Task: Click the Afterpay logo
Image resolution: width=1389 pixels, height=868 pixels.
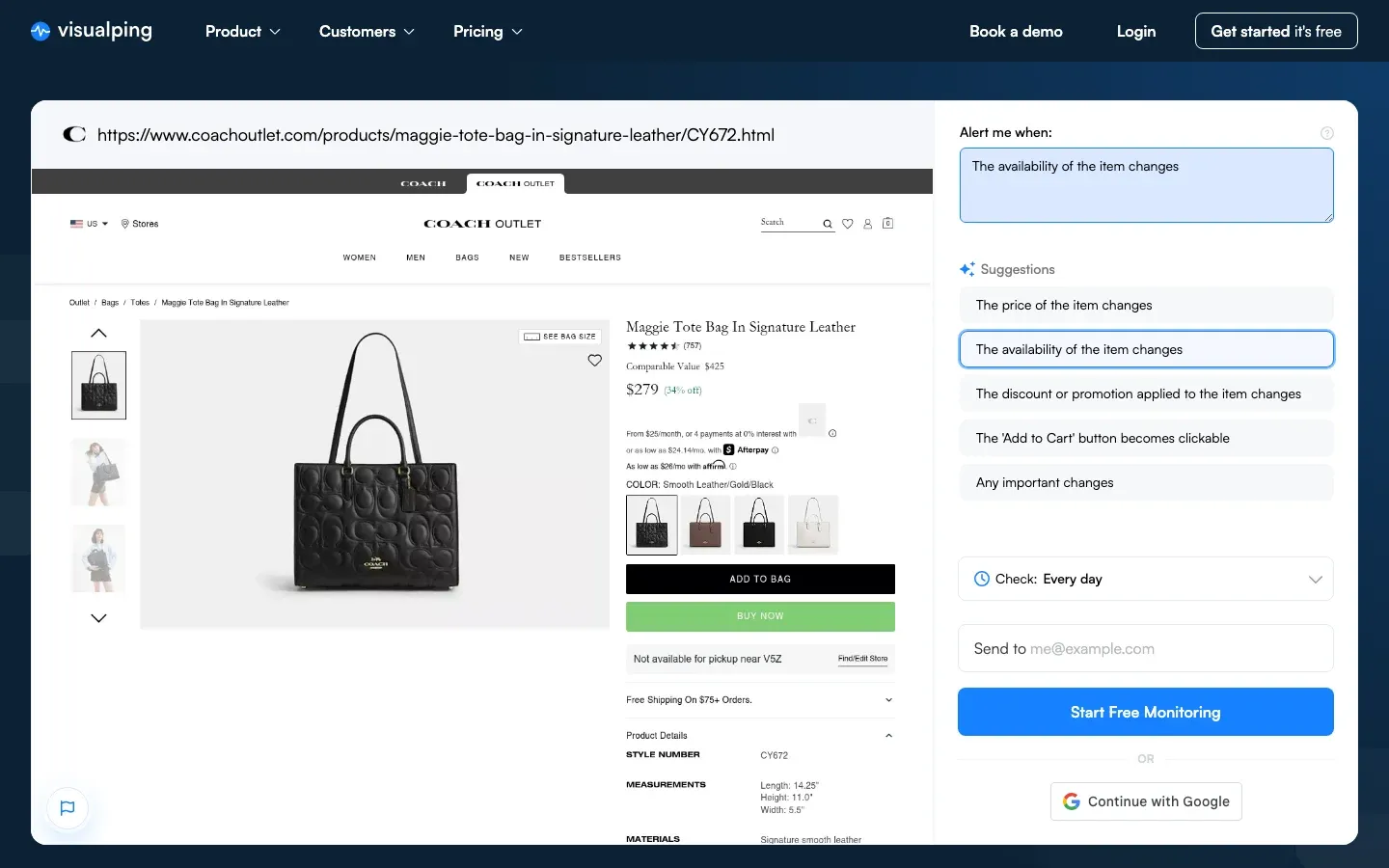Action: point(747,449)
